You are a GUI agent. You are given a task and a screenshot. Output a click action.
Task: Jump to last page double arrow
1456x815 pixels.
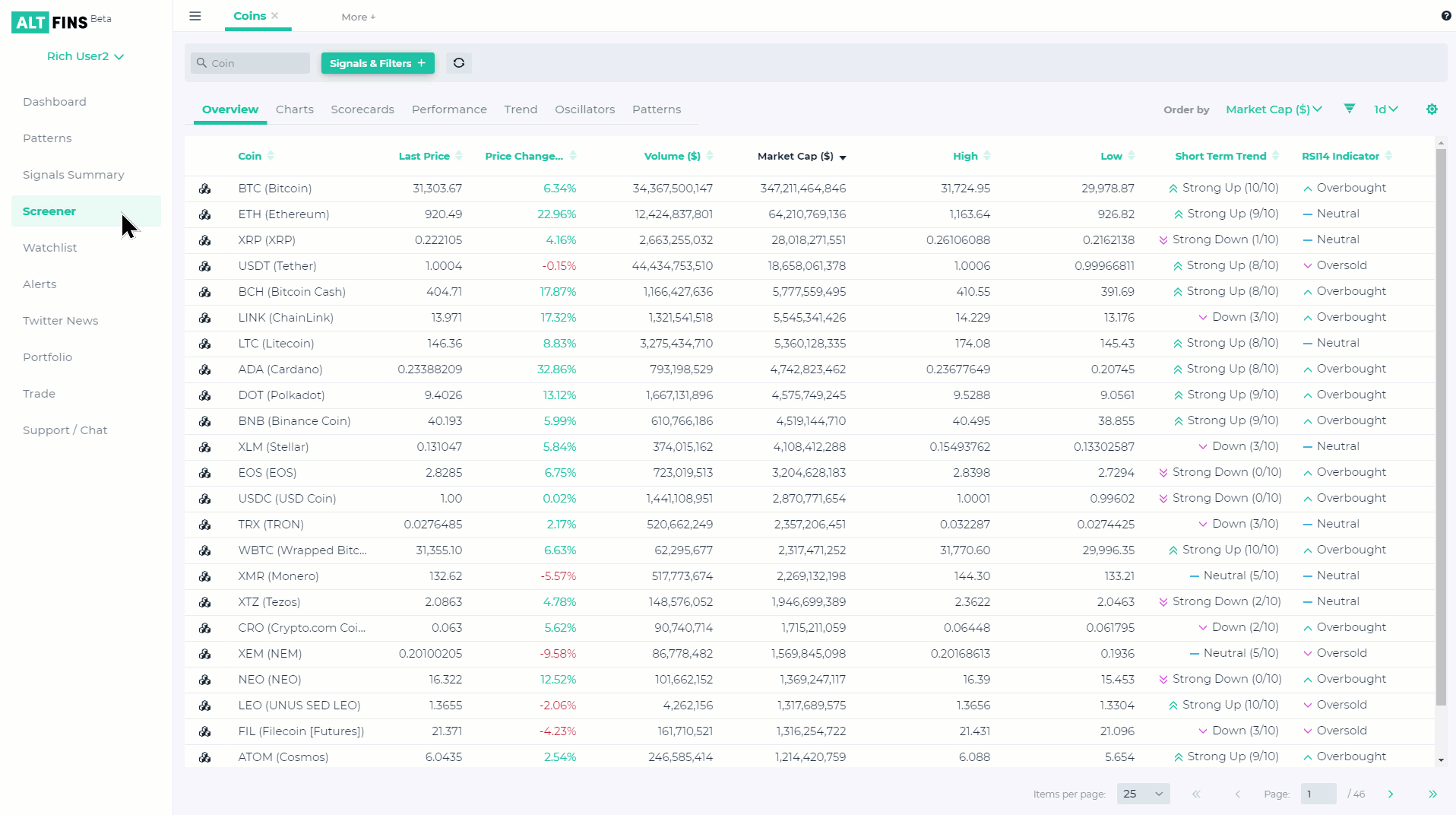click(x=1432, y=794)
